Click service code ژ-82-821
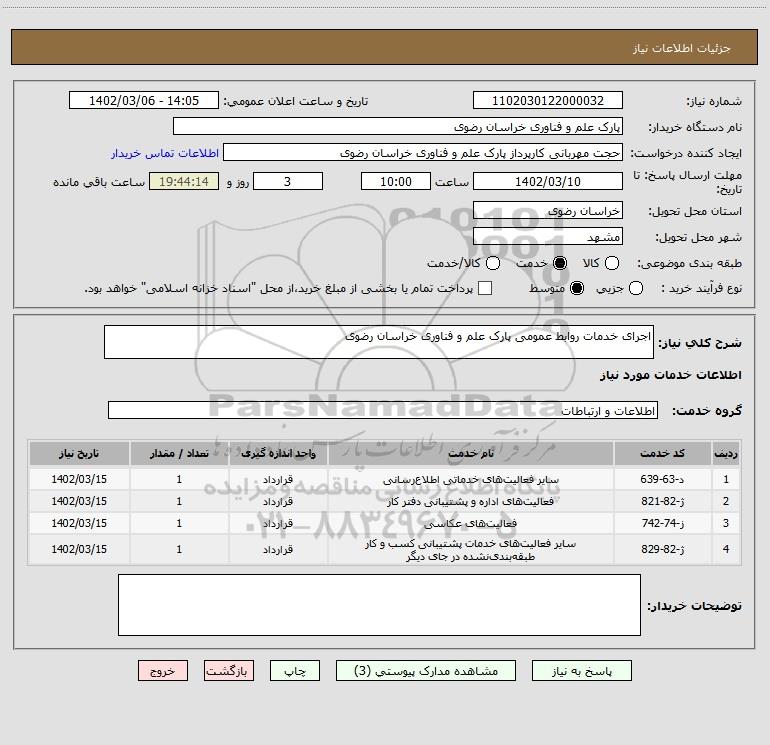The height and width of the screenshot is (745, 770). [662, 501]
